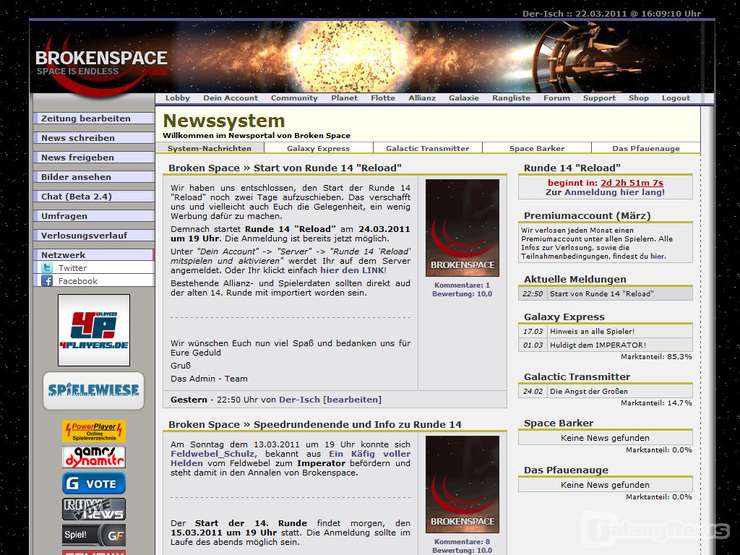Click 'Keine News gefunden' under Space Barker
Screen dimensions: 740x555
pos(605,438)
